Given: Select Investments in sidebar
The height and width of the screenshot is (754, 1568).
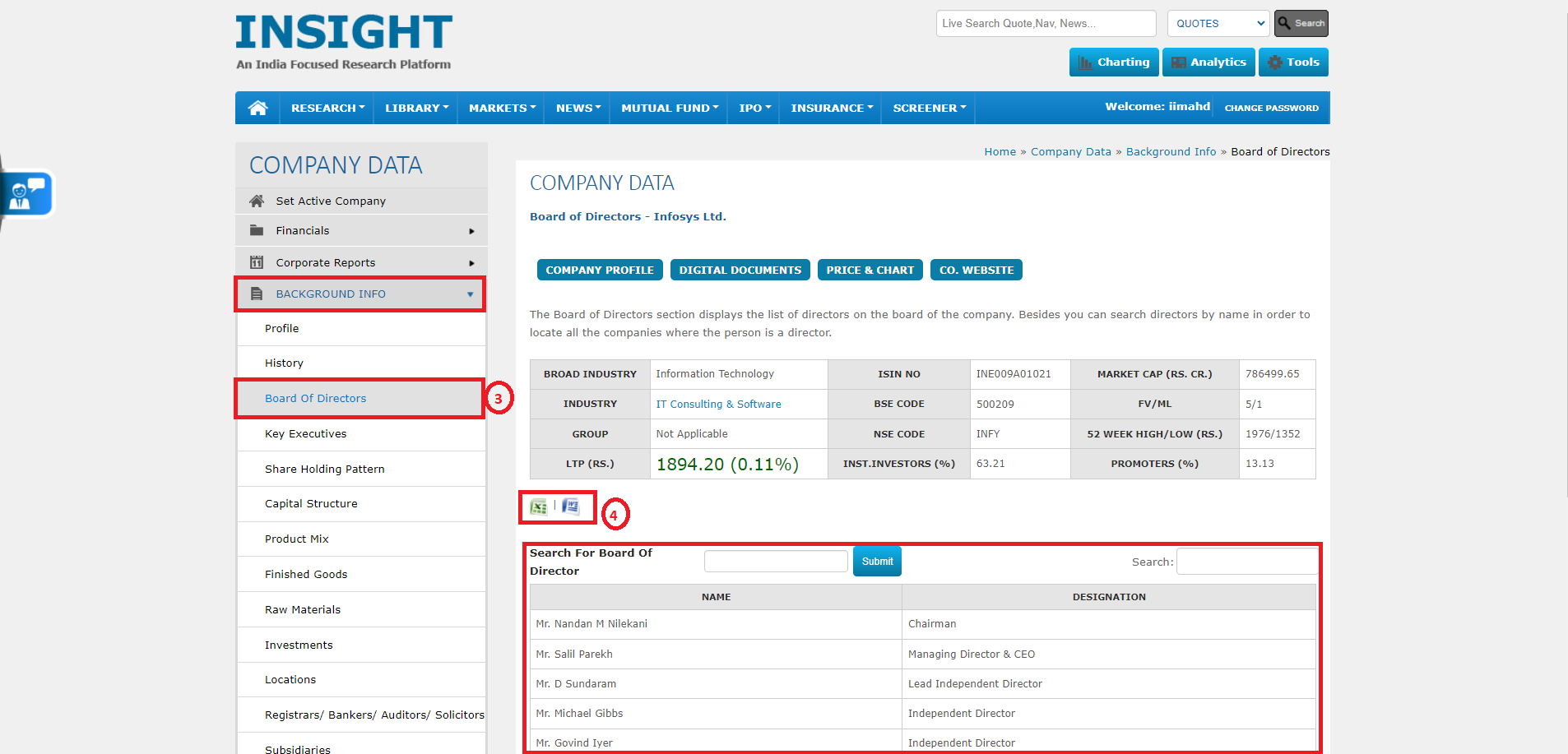Looking at the screenshot, I should (x=361, y=645).
